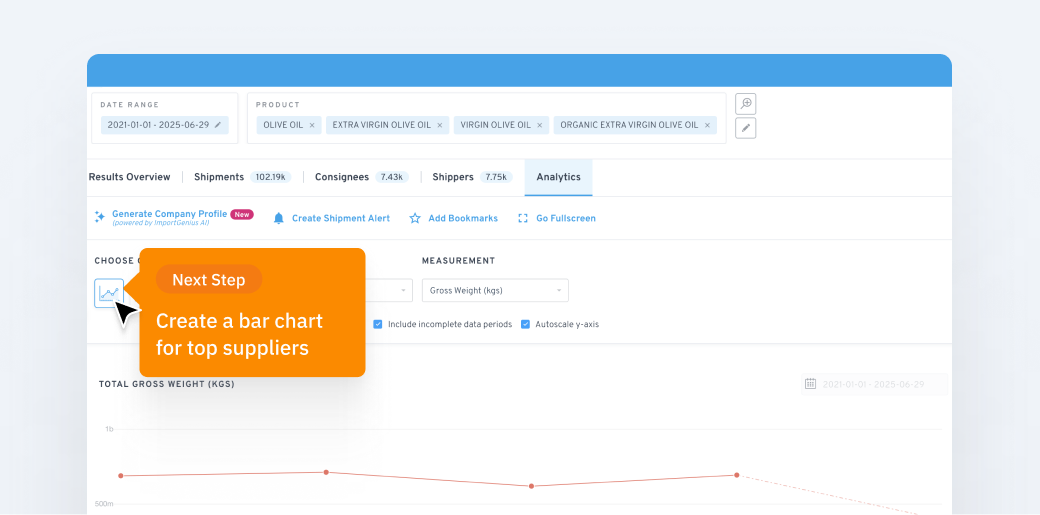Image resolution: width=1040 pixels, height=515 pixels.
Task: Click the calendar icon above chart
Action: [811, 384]
